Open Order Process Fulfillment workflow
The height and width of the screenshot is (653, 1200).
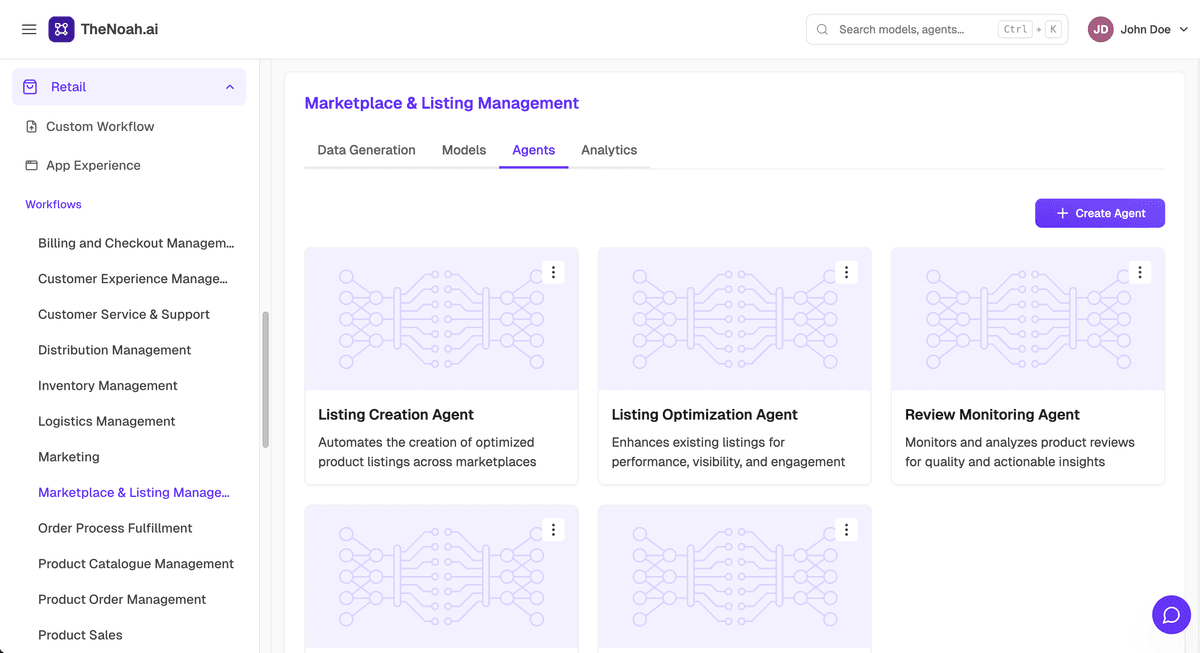pos(115,528)
